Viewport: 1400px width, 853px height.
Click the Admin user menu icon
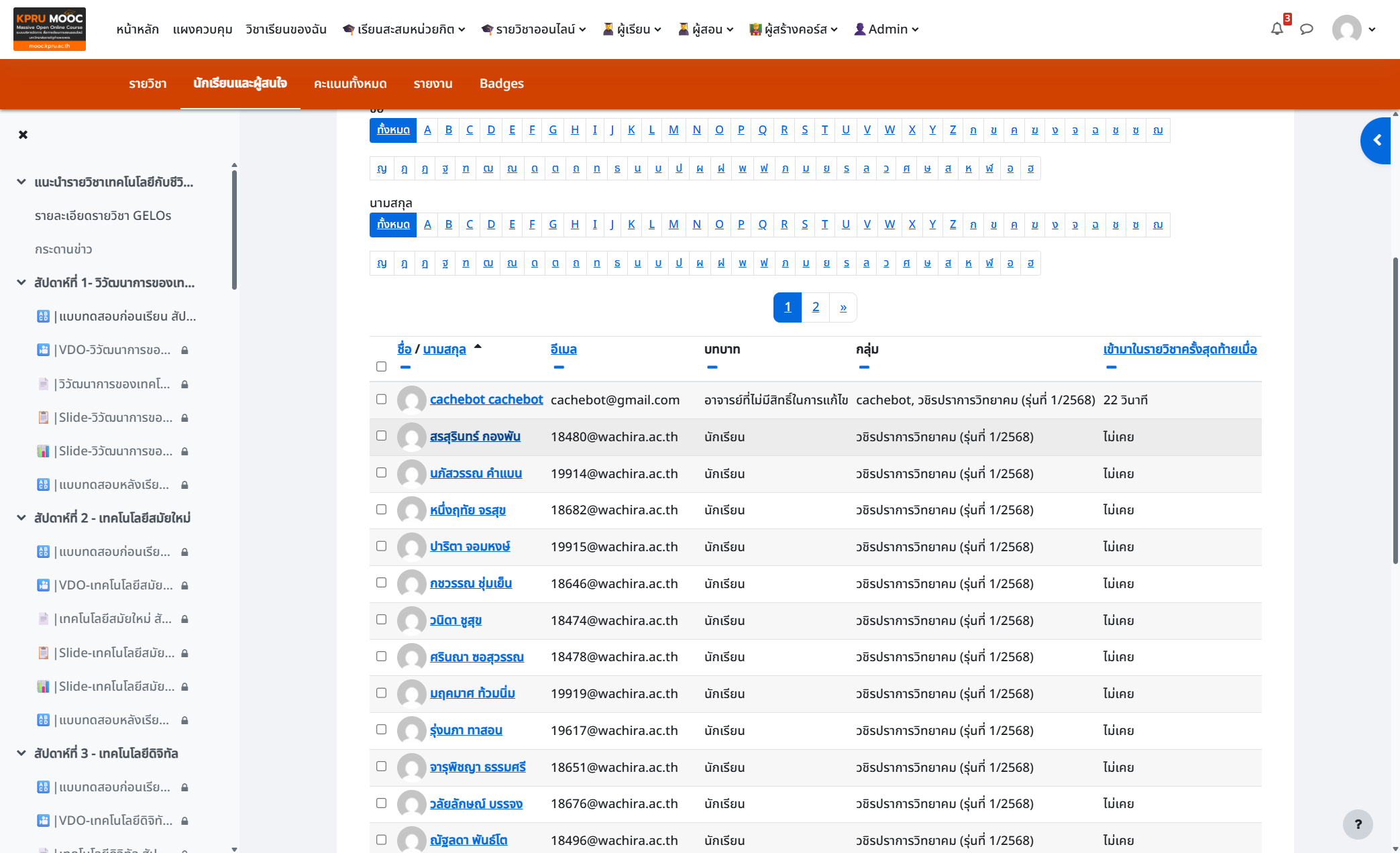859,29
